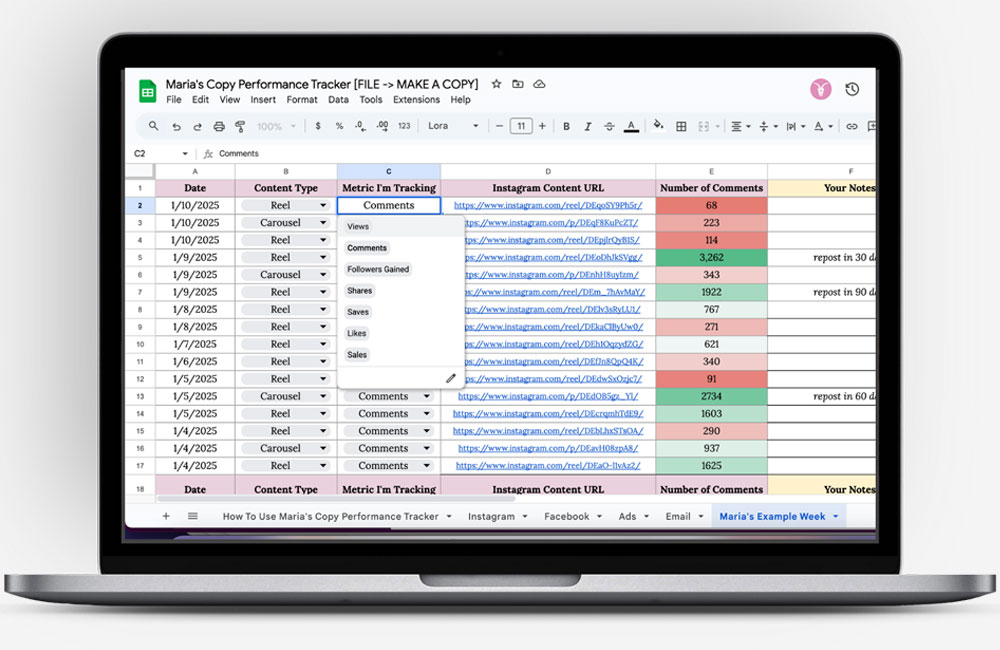Viewport: 1000px width, 650px height.
Task: Click the print icon in toolbar
Action: [218, 127]
